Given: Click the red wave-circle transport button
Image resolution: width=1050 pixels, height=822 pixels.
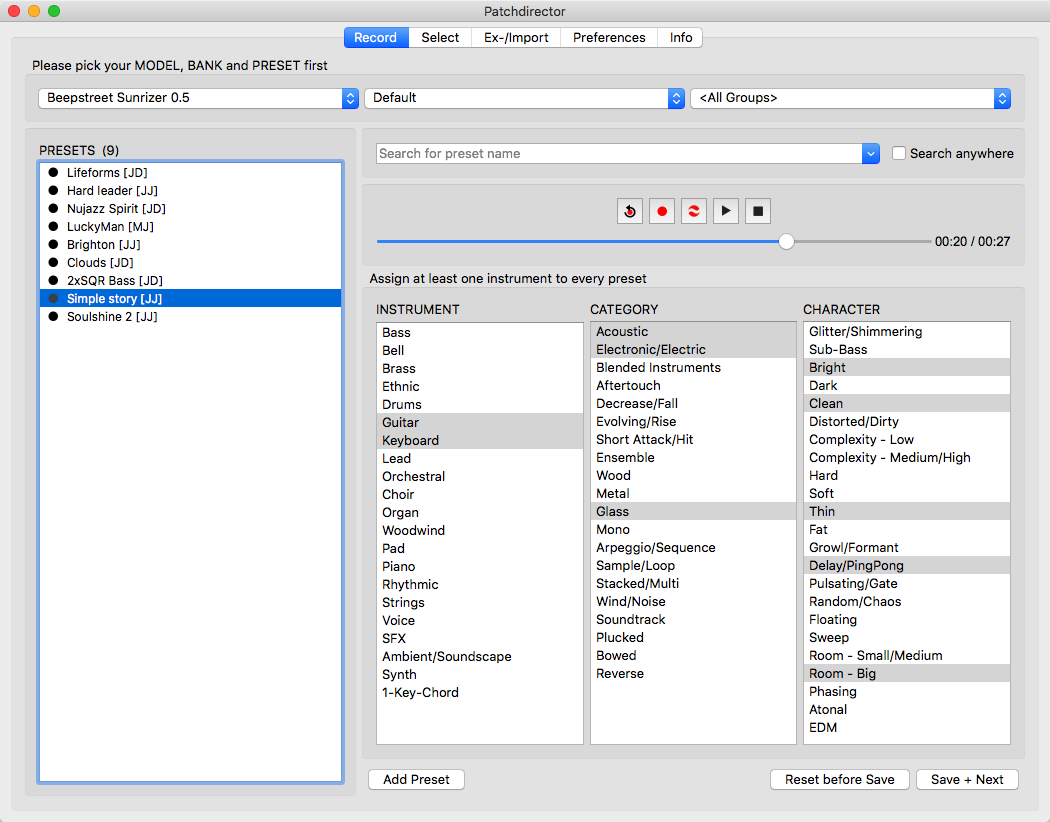Looking at the screenshot, I should 694,212.
